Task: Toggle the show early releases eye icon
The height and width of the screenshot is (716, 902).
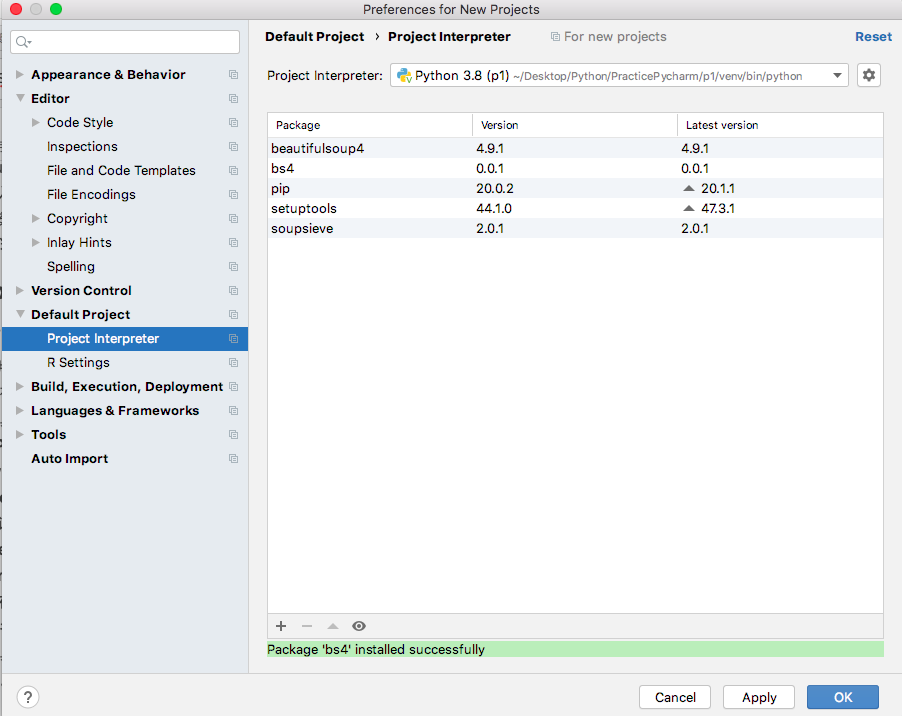Action: pos(359,626)
